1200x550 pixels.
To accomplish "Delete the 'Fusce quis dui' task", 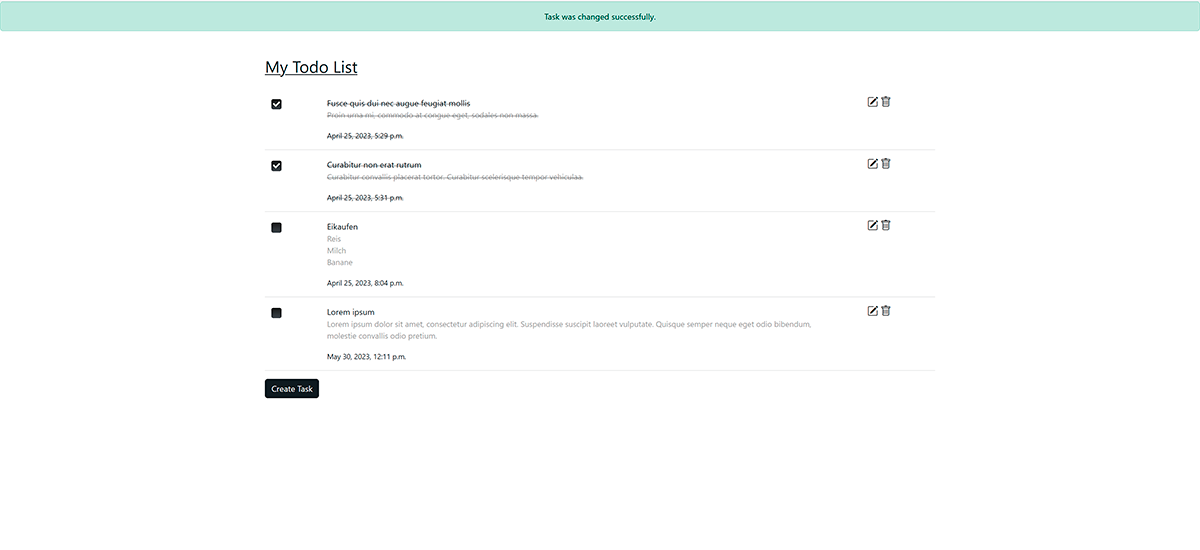I will [886, 102].
